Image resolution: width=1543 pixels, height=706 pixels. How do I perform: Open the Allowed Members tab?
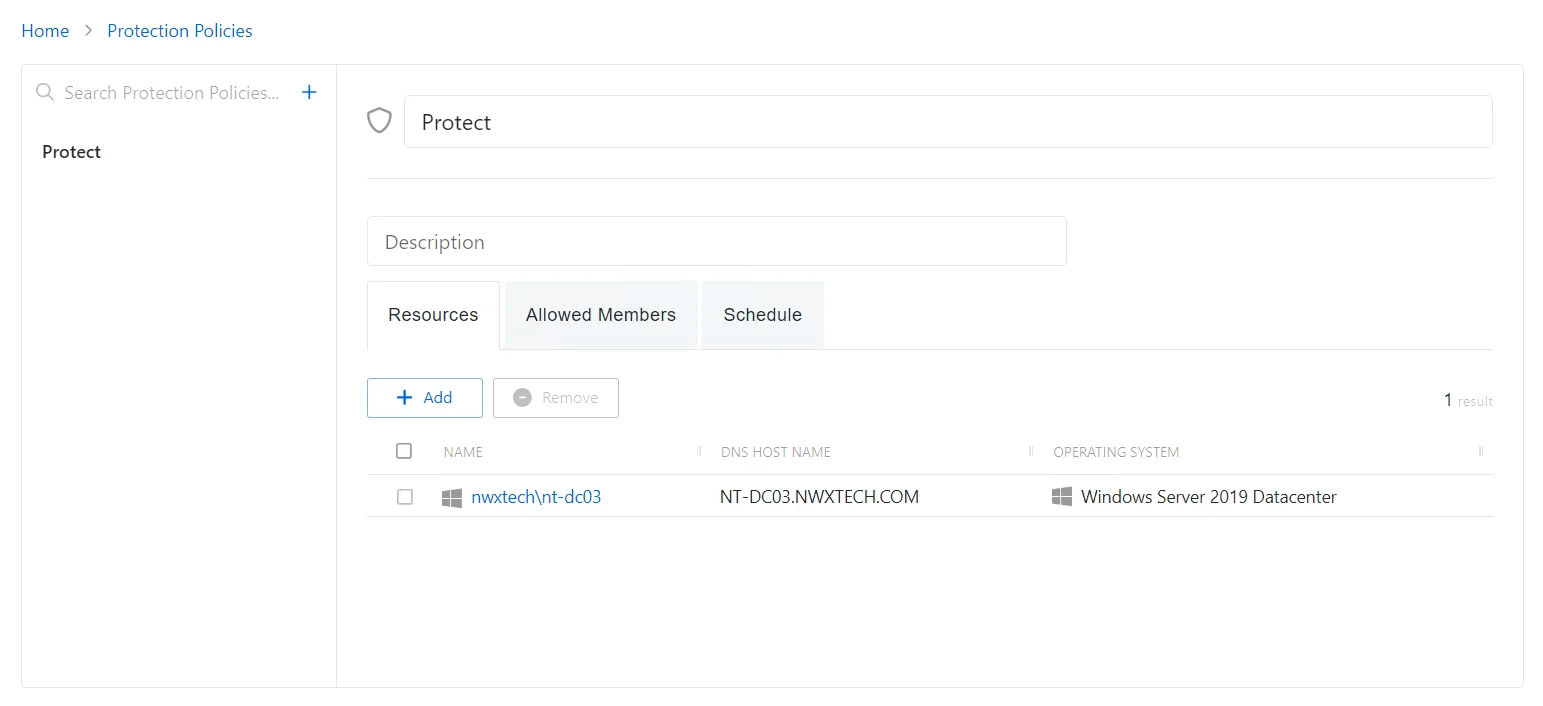(601, 315)
